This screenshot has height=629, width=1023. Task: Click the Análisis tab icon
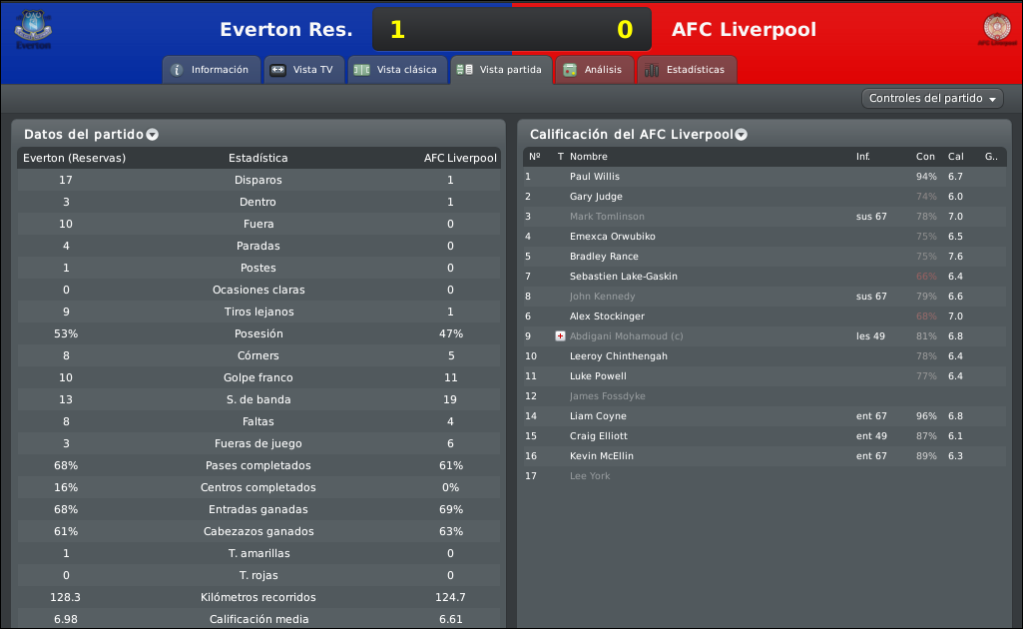pos(570,70)
